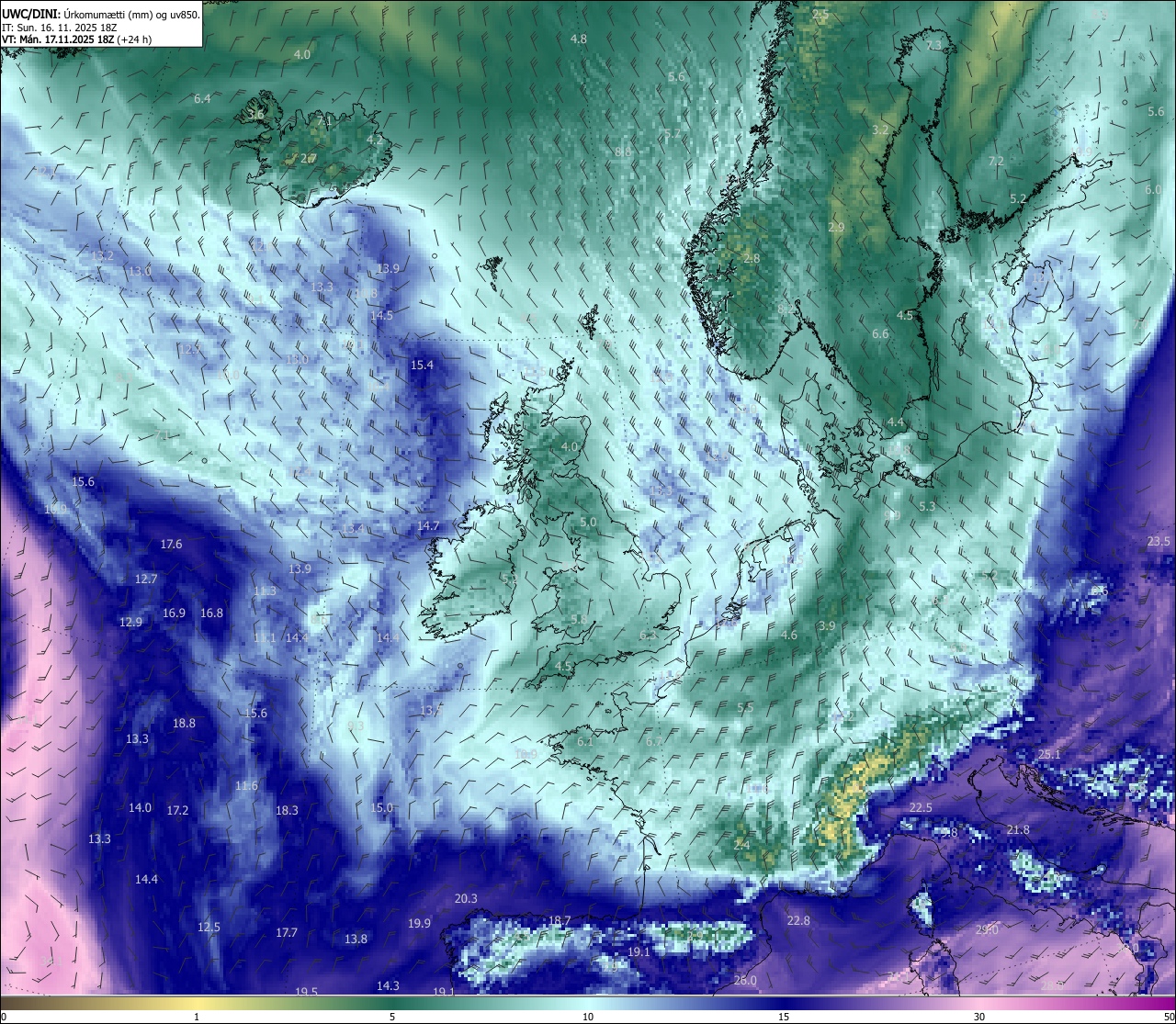The width and height of the screenshot is (1176, 1024).
Task: Click the 4.6 value over the Netherlands
Action: click(788, 635)
